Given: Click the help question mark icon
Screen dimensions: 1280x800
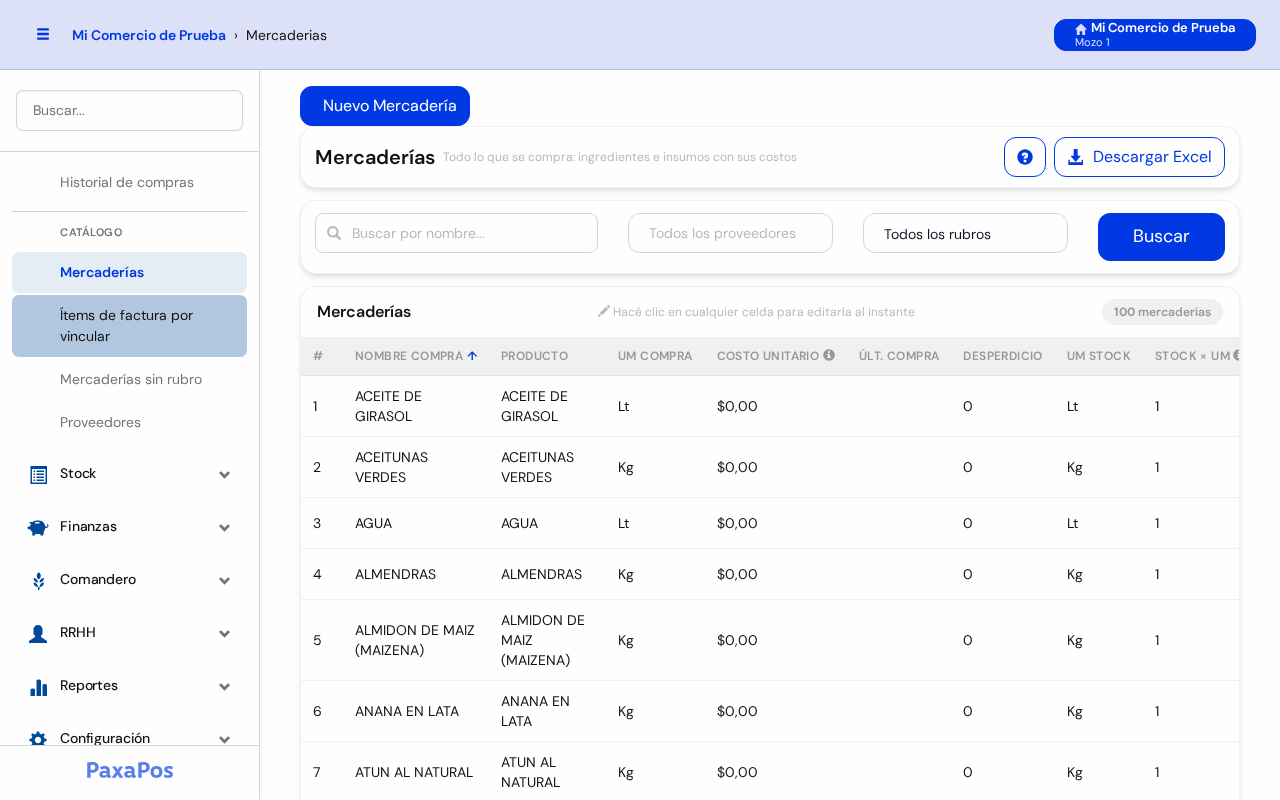Looking at the screenshot, I should [1025, 157].
